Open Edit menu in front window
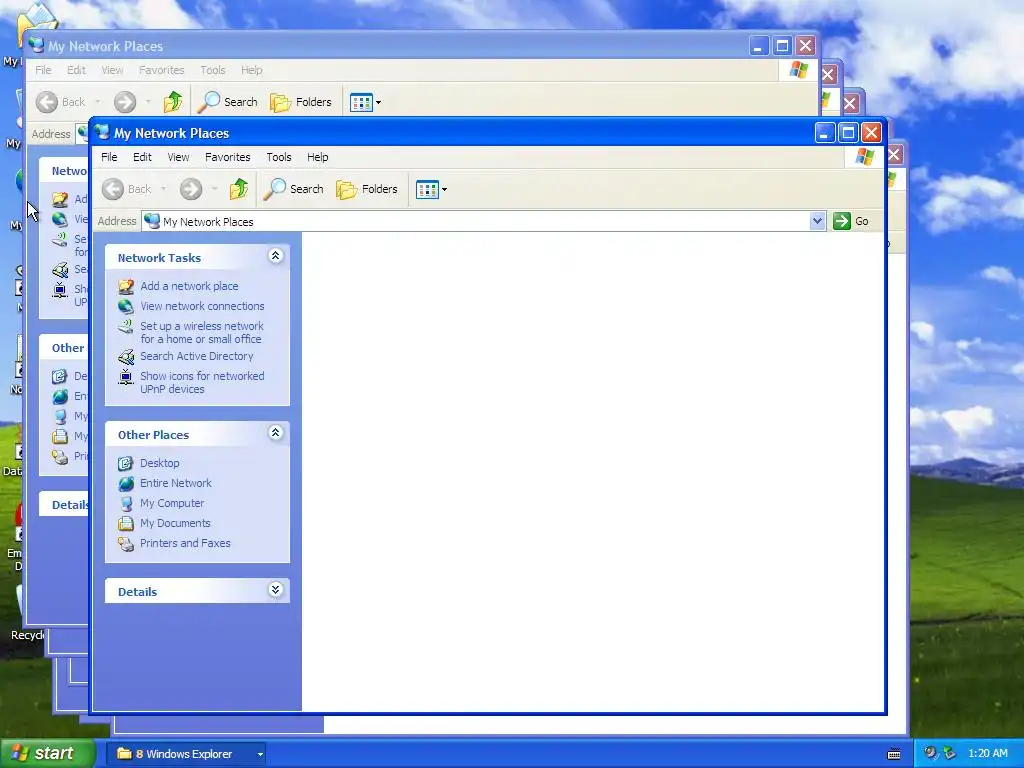1024x768 pixels. click(142, 157)
